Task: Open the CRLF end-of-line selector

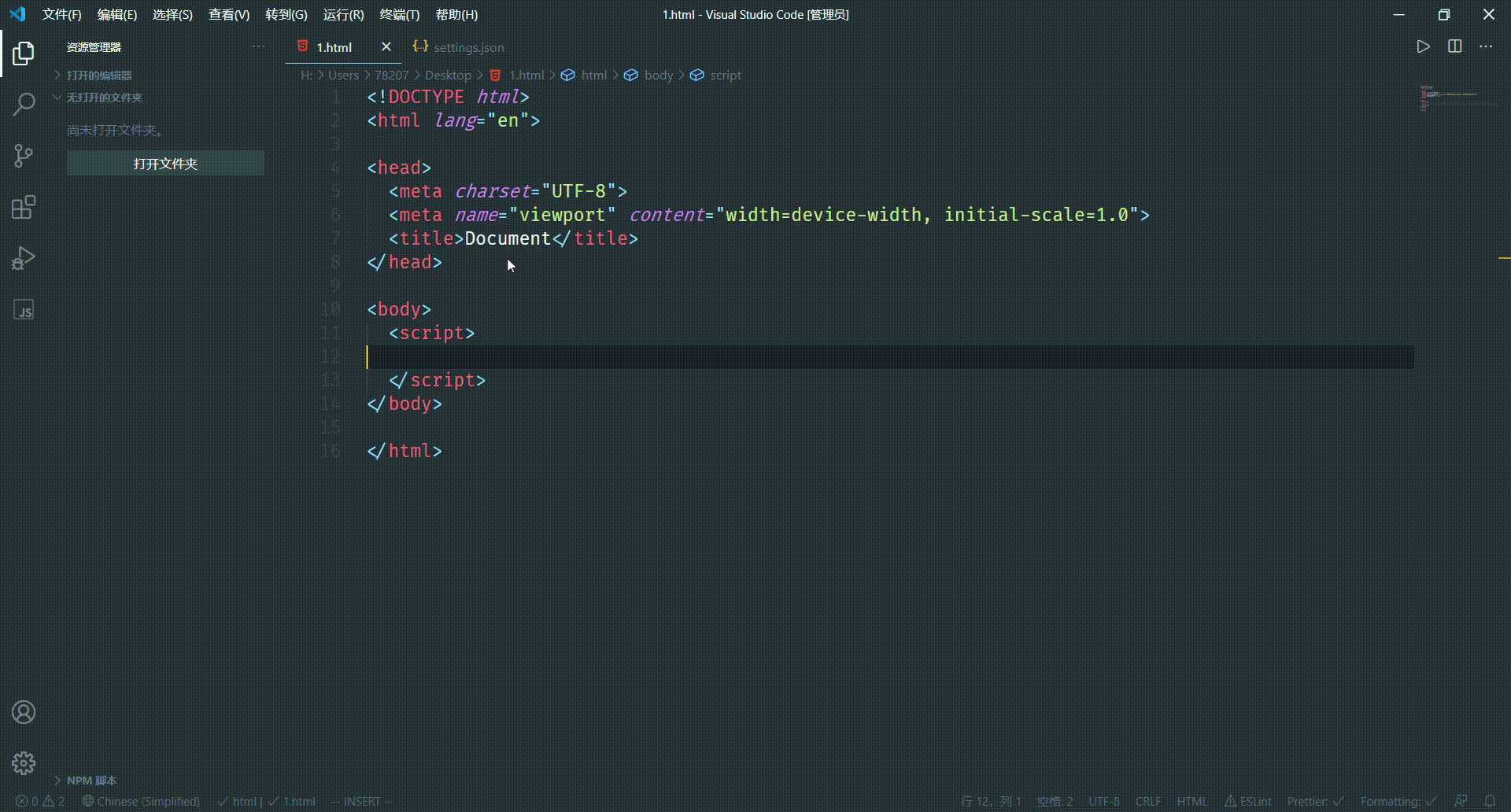Action: (1148, 801)
